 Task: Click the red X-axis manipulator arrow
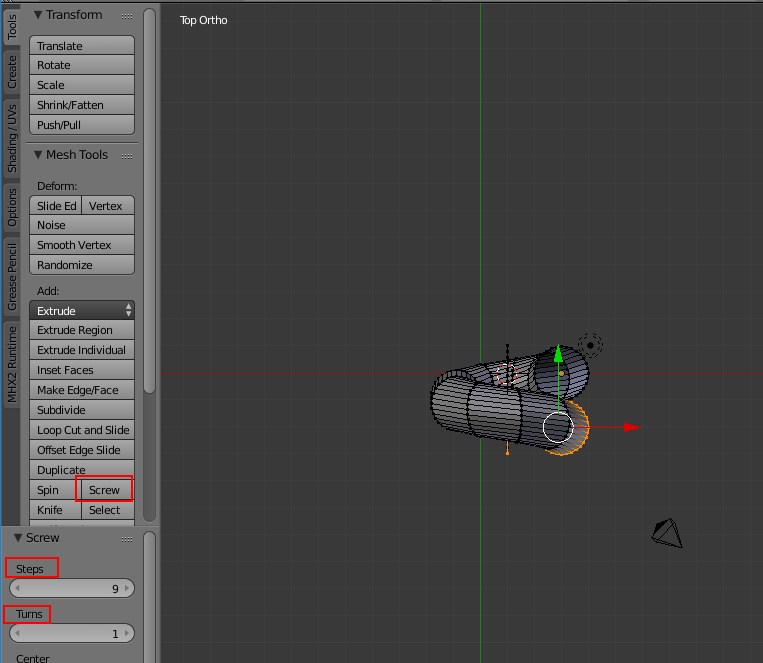pos(630,427)
